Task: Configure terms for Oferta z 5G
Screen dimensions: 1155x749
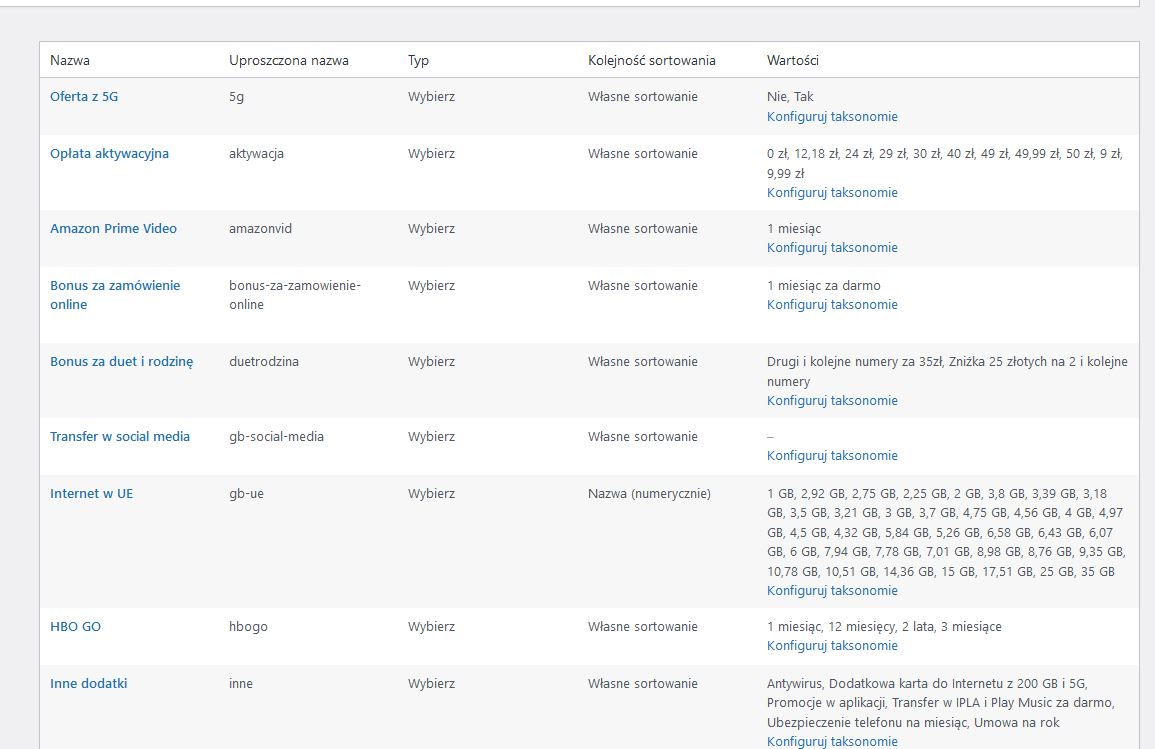Action: [832, 116]
